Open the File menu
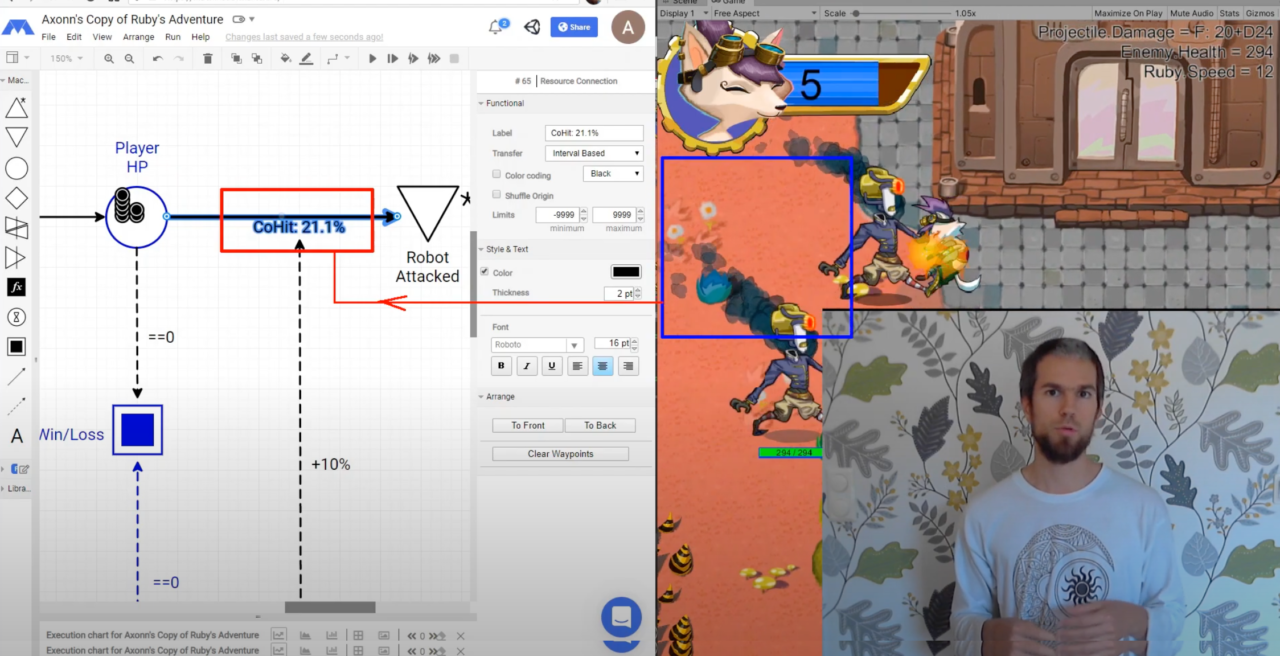 pyautogui.click(x=49, y=37)
